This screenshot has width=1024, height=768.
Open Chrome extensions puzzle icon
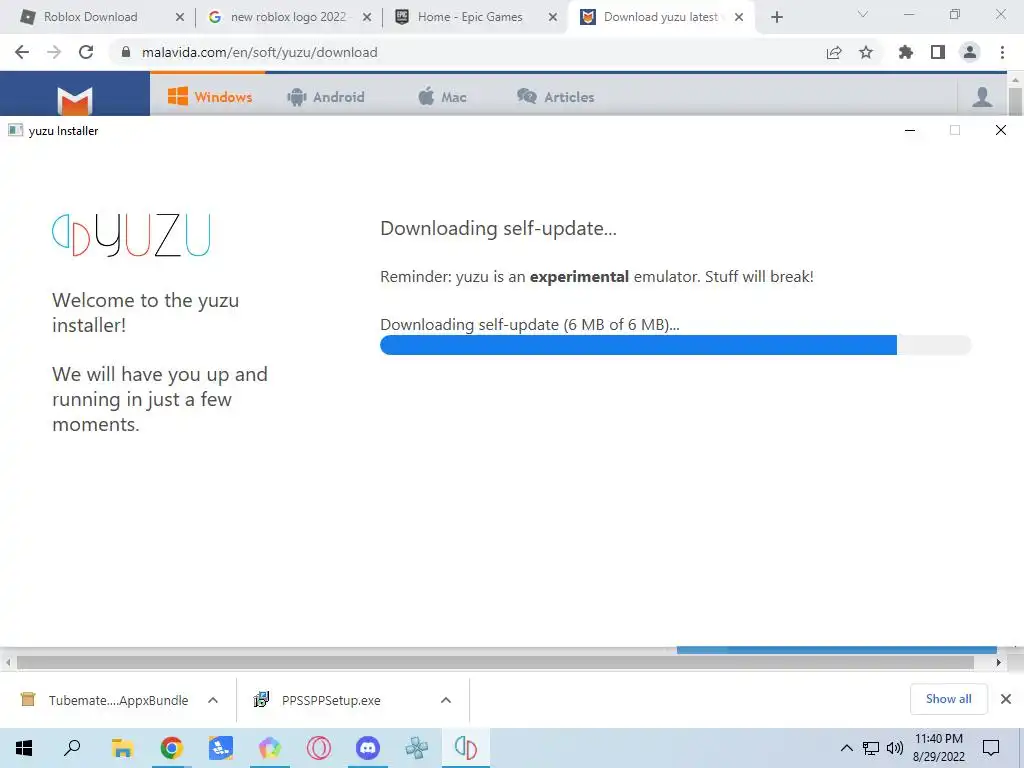[906, 52]
